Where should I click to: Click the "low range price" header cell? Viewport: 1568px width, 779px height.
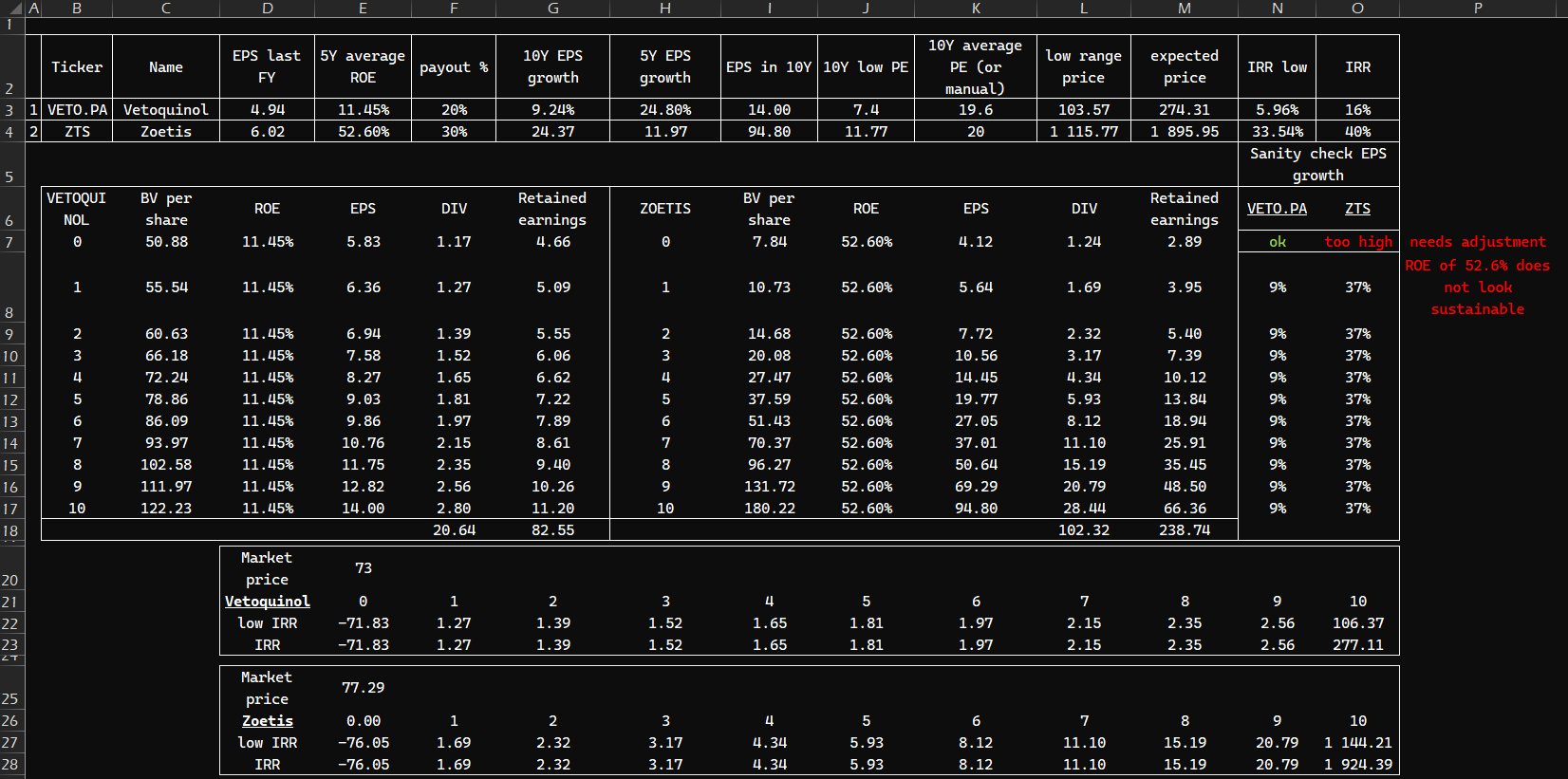(x=1084, y=67)
